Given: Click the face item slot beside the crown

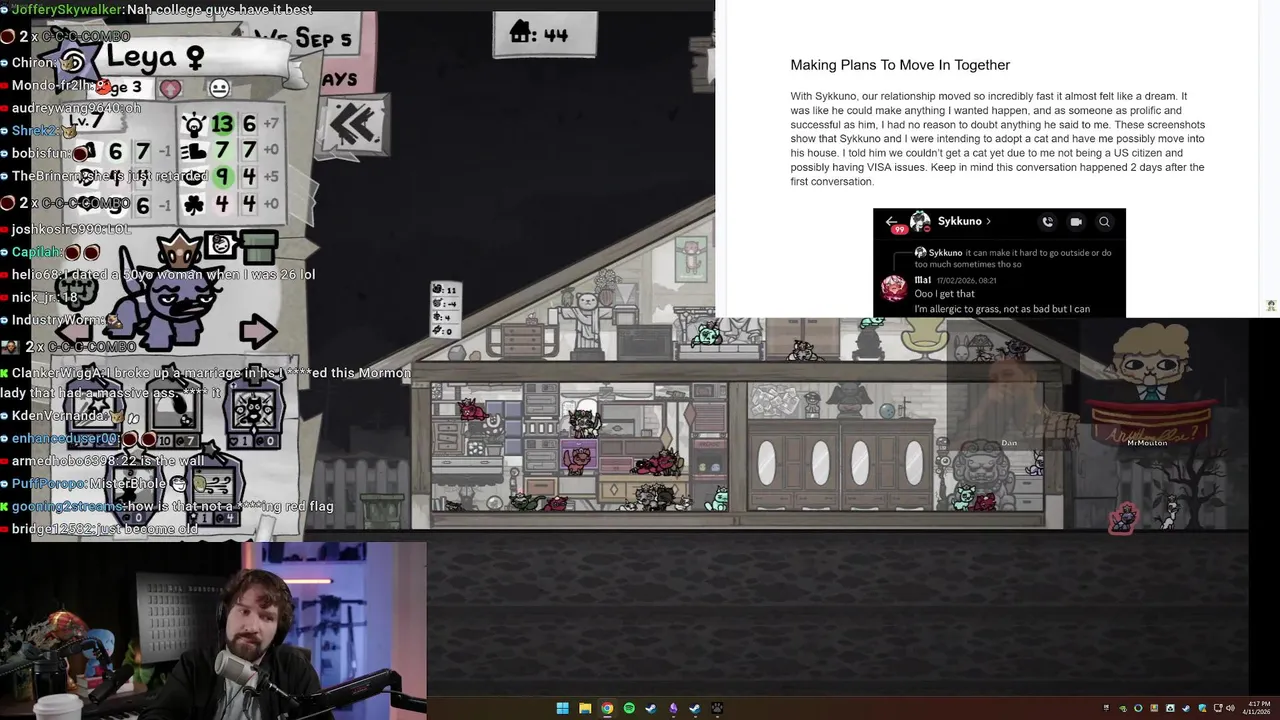Looking at the screenshot, I should (221, 245).
